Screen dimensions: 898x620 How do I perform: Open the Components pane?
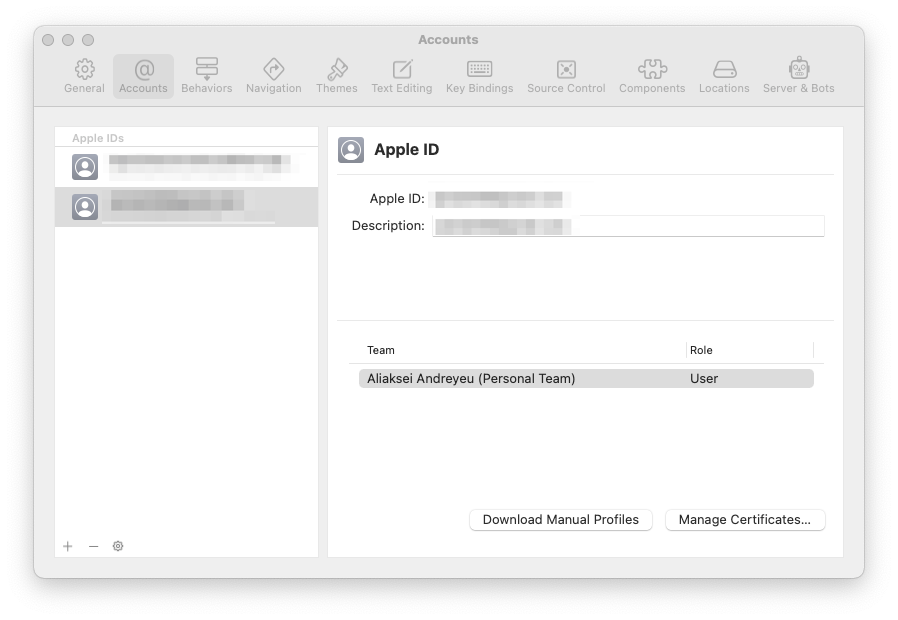point(651,75)
